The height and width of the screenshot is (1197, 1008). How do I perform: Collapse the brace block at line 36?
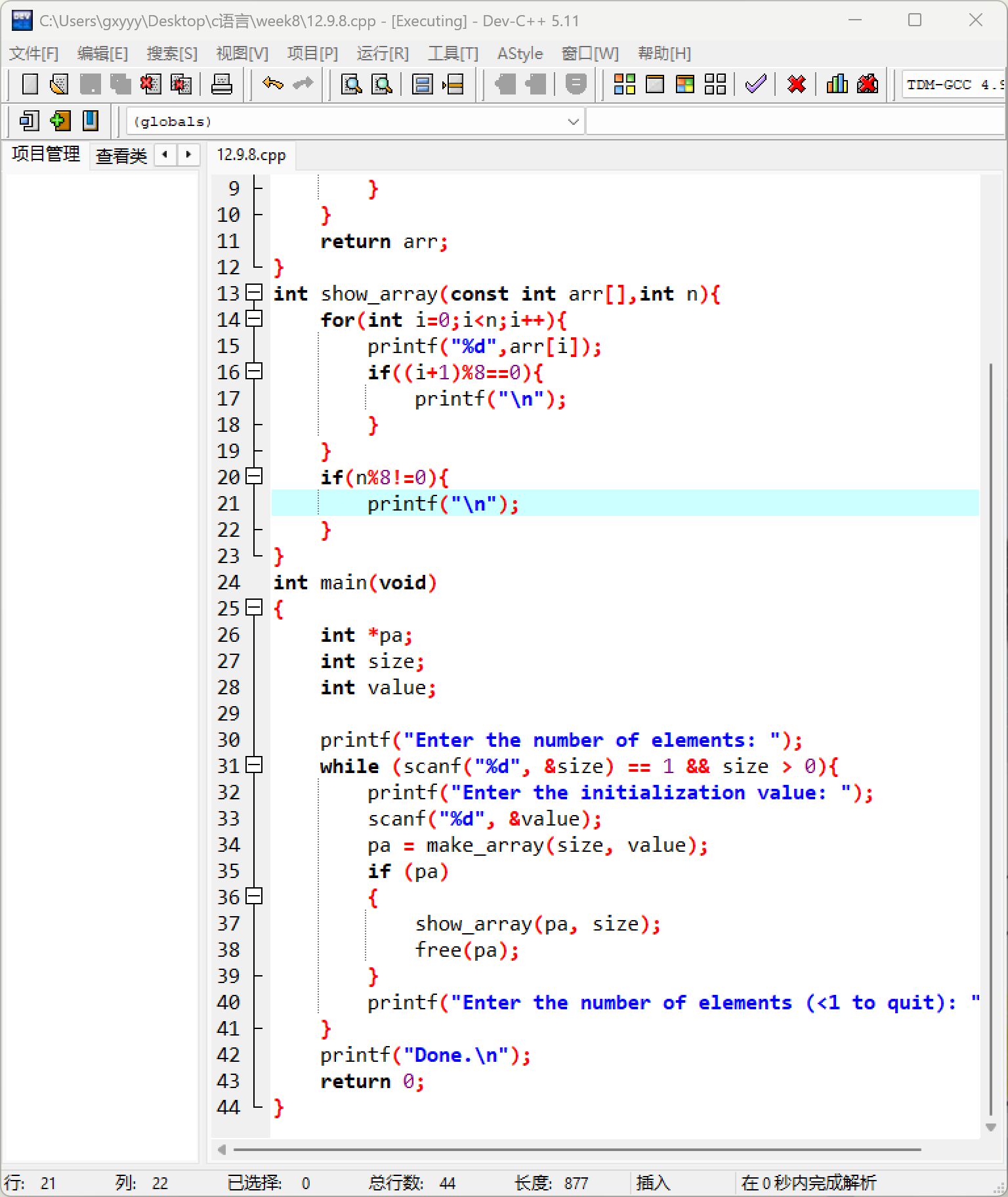254,896
